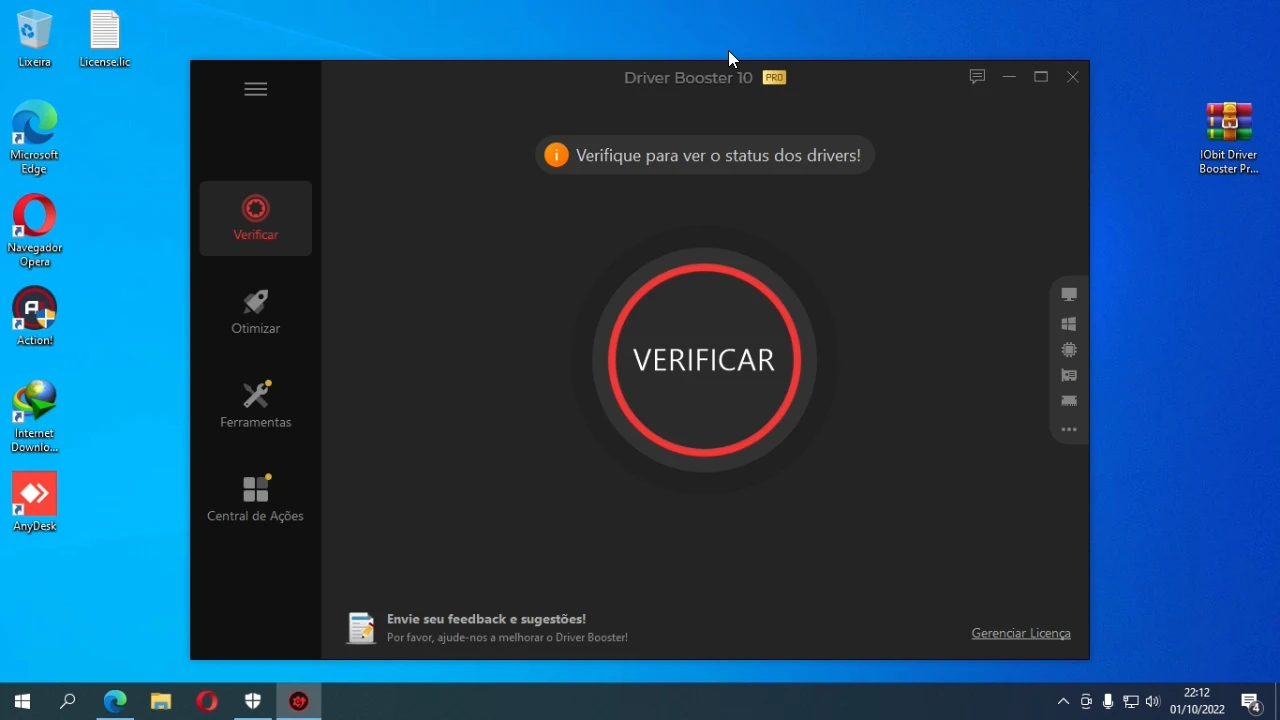Image resolution: width=1280 pixels, height=720 pixels.
Task: Click the Envie seu feedback e sugestões banner
Action: point(488,628)
